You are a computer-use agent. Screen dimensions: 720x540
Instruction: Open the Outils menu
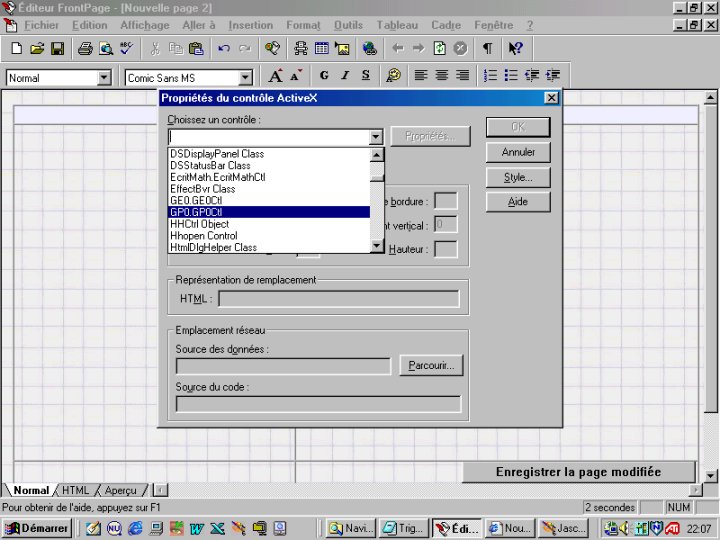(x=348, y=25)
